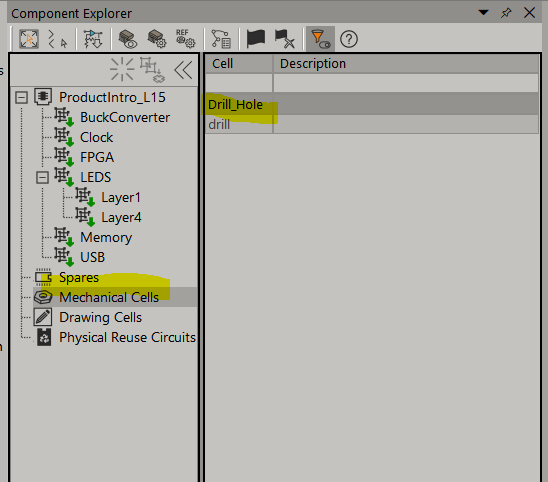Click the black flag mark icon
548x482 pixels.
click(x=256, y=39)
